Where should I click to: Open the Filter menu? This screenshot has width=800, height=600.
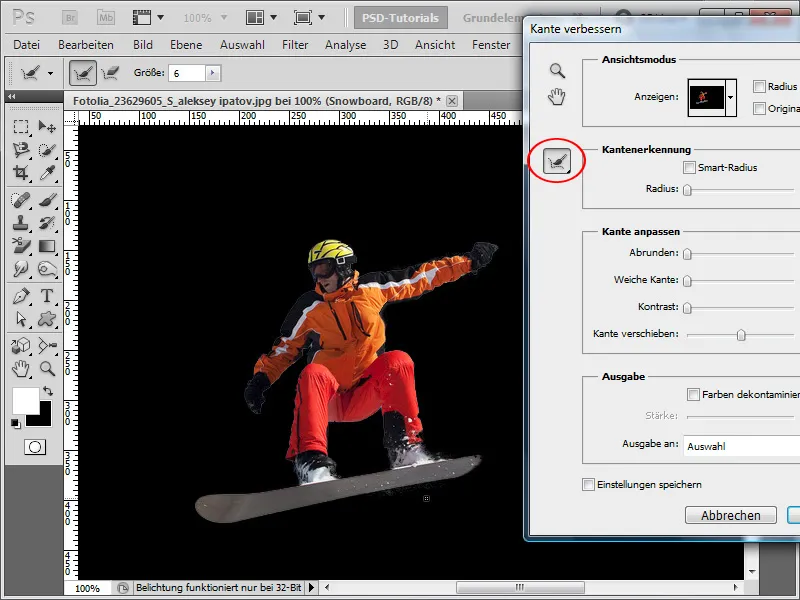tap(295, 45)
